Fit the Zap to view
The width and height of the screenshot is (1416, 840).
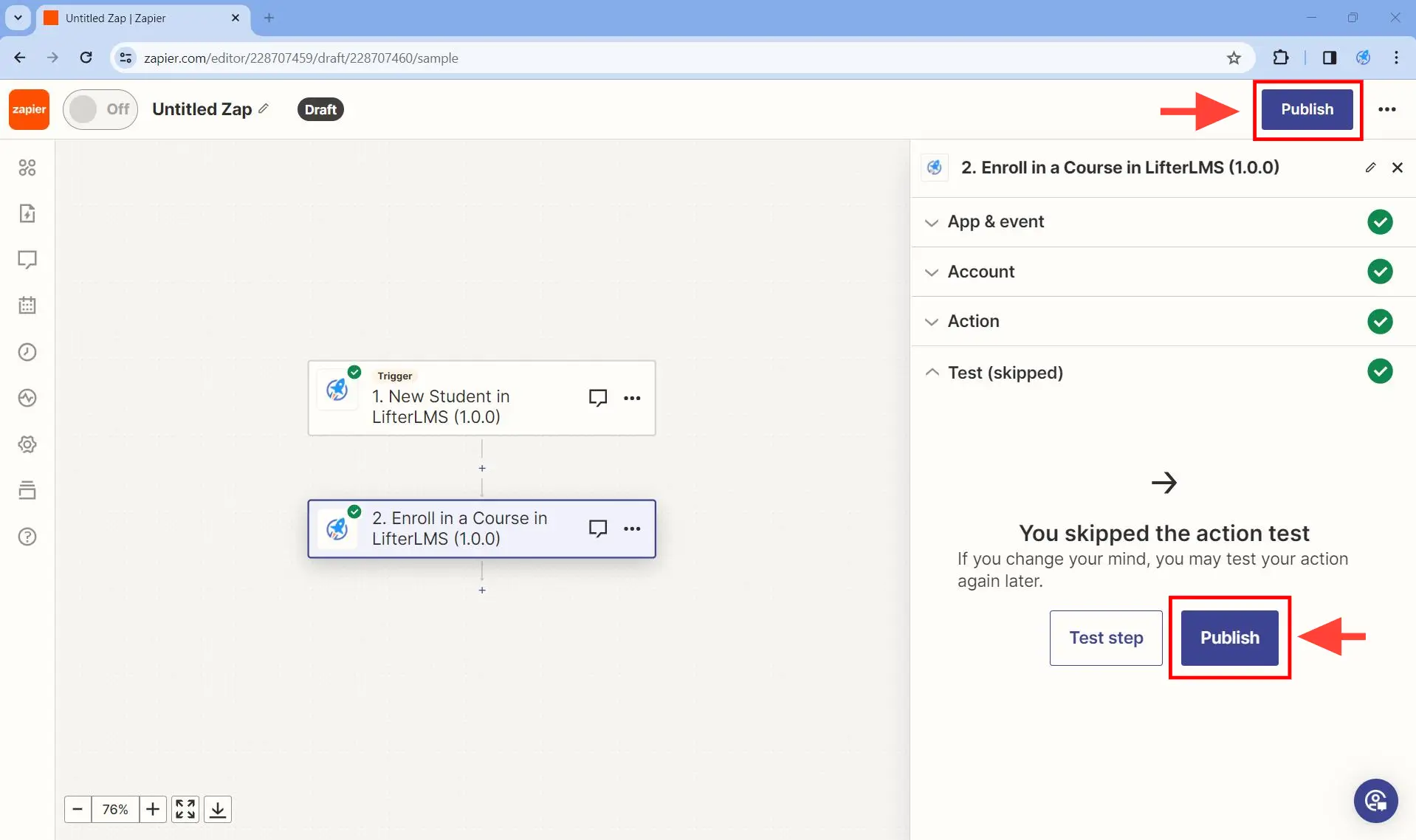point(185,809)
